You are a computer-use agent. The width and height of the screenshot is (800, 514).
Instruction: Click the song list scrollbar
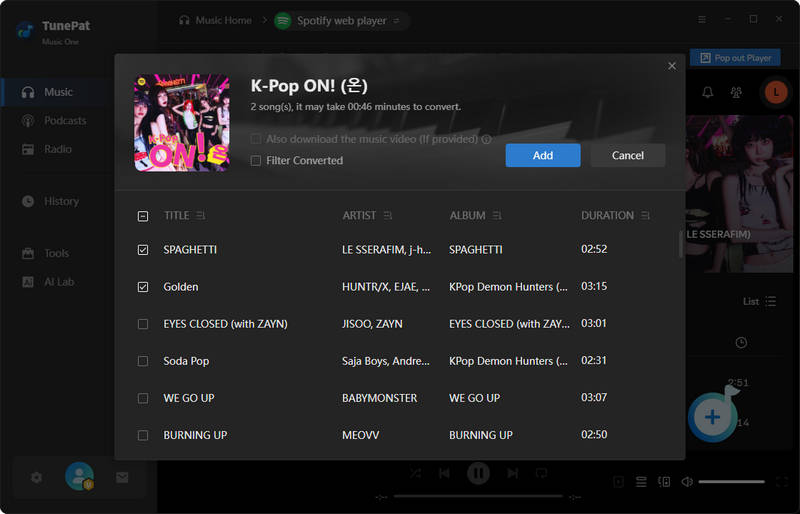coord(680,244)
